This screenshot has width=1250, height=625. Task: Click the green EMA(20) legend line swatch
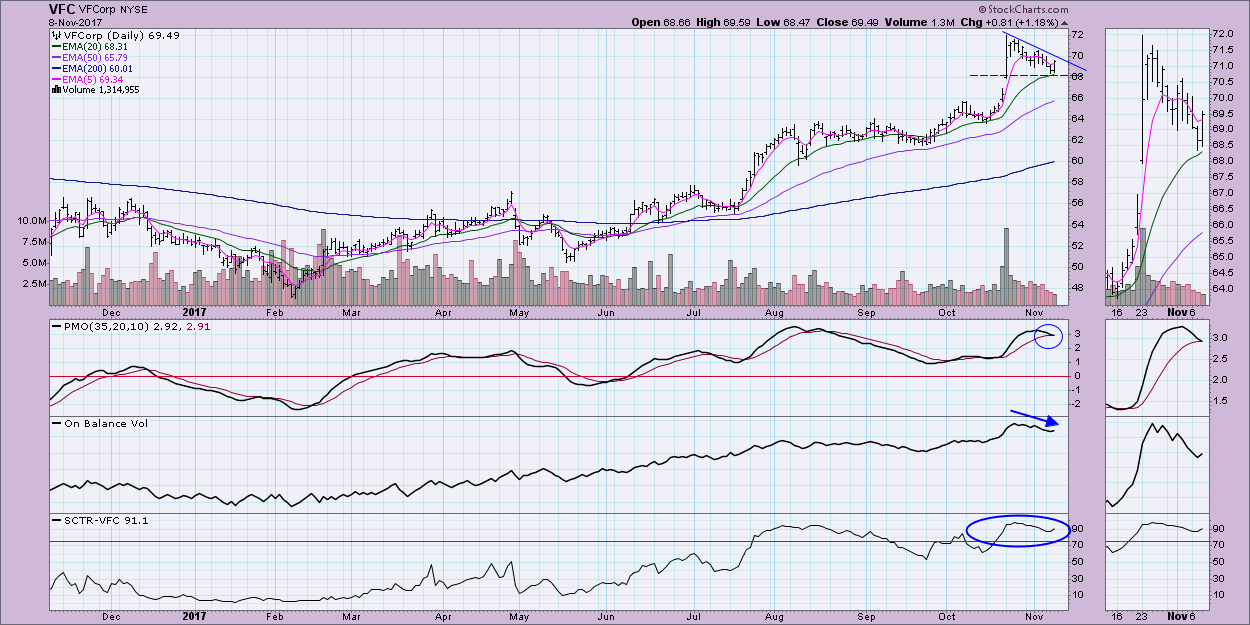(57, 45)
